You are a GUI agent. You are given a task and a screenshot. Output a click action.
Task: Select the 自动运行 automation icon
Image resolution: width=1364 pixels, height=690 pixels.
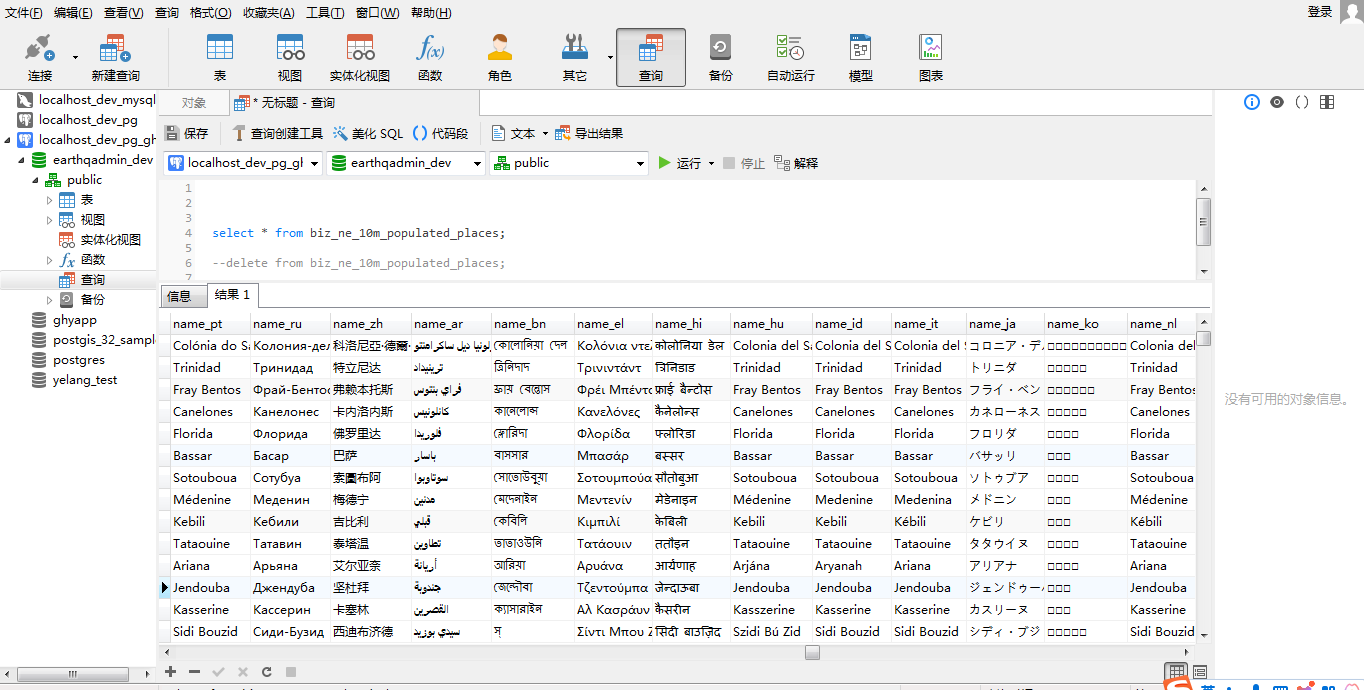pyautogui.click(x=790, y=57)
